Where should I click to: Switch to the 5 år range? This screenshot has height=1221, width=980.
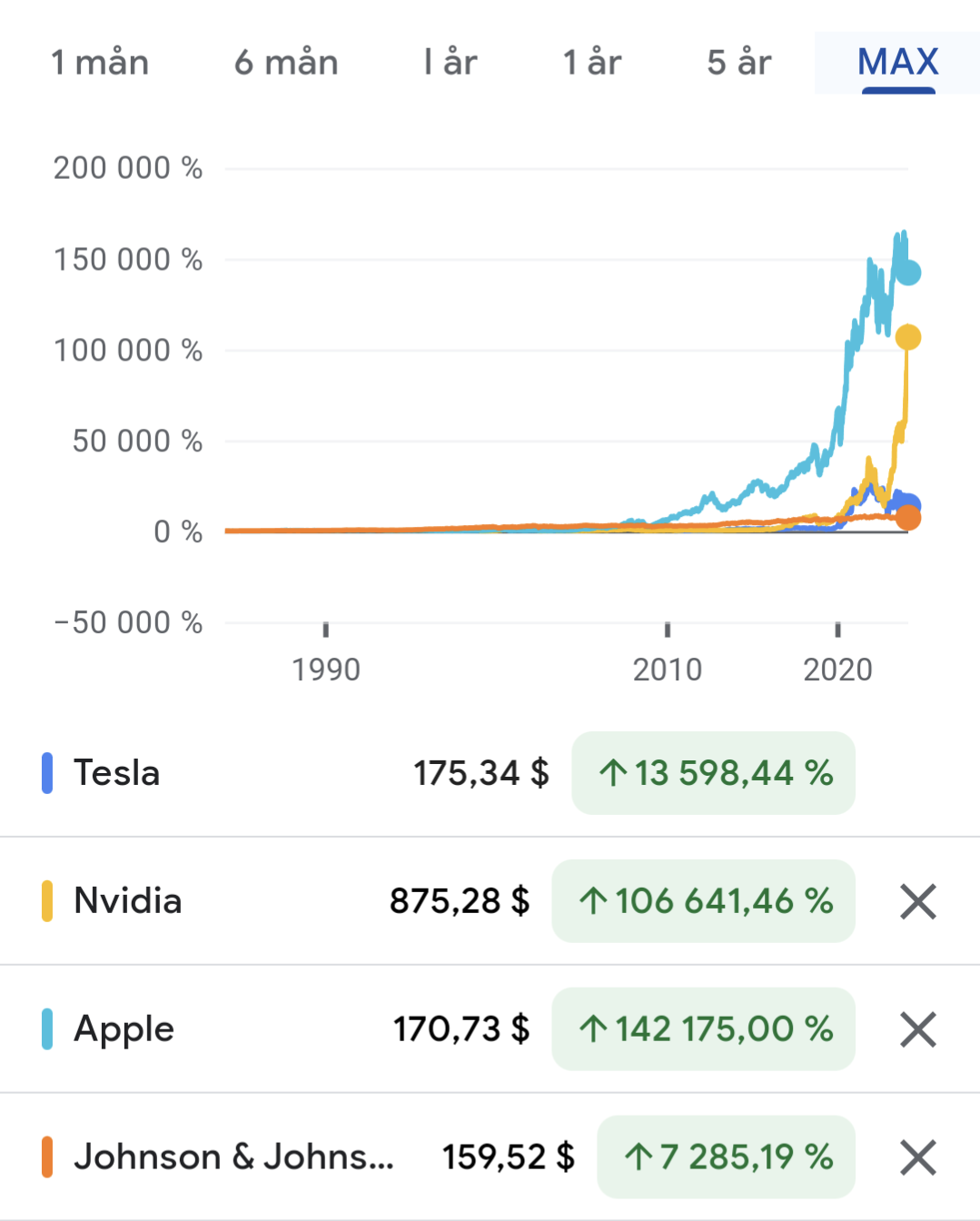point(739,63)
